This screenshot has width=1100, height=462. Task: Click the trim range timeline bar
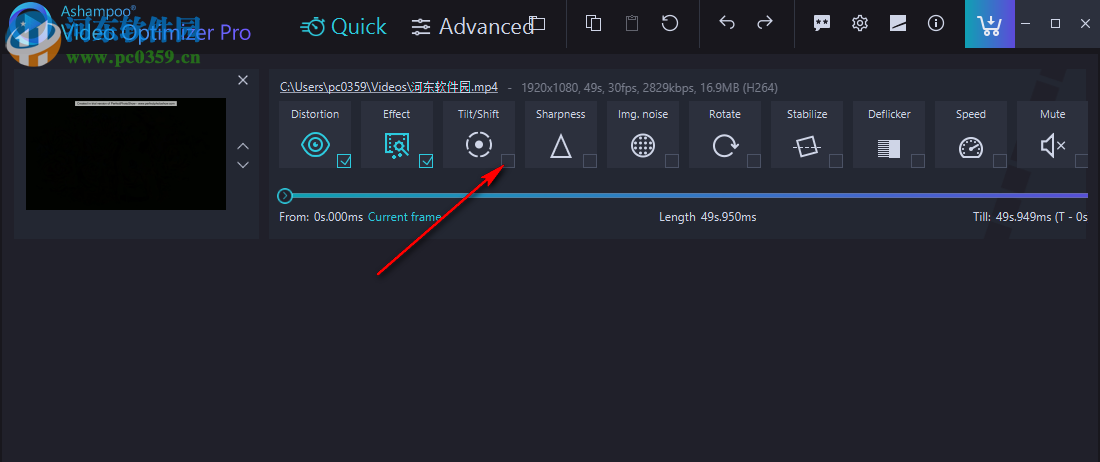[x=690, y=196]
